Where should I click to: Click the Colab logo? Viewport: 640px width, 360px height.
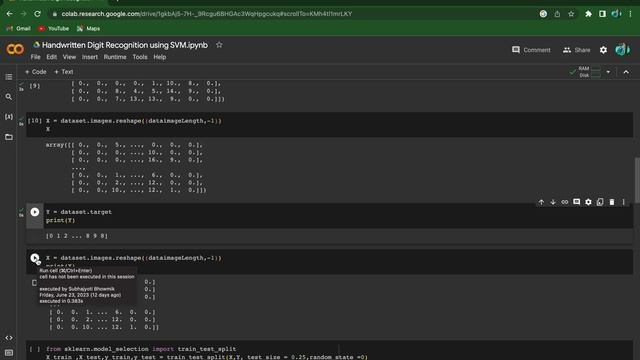(x=15, y=49)
